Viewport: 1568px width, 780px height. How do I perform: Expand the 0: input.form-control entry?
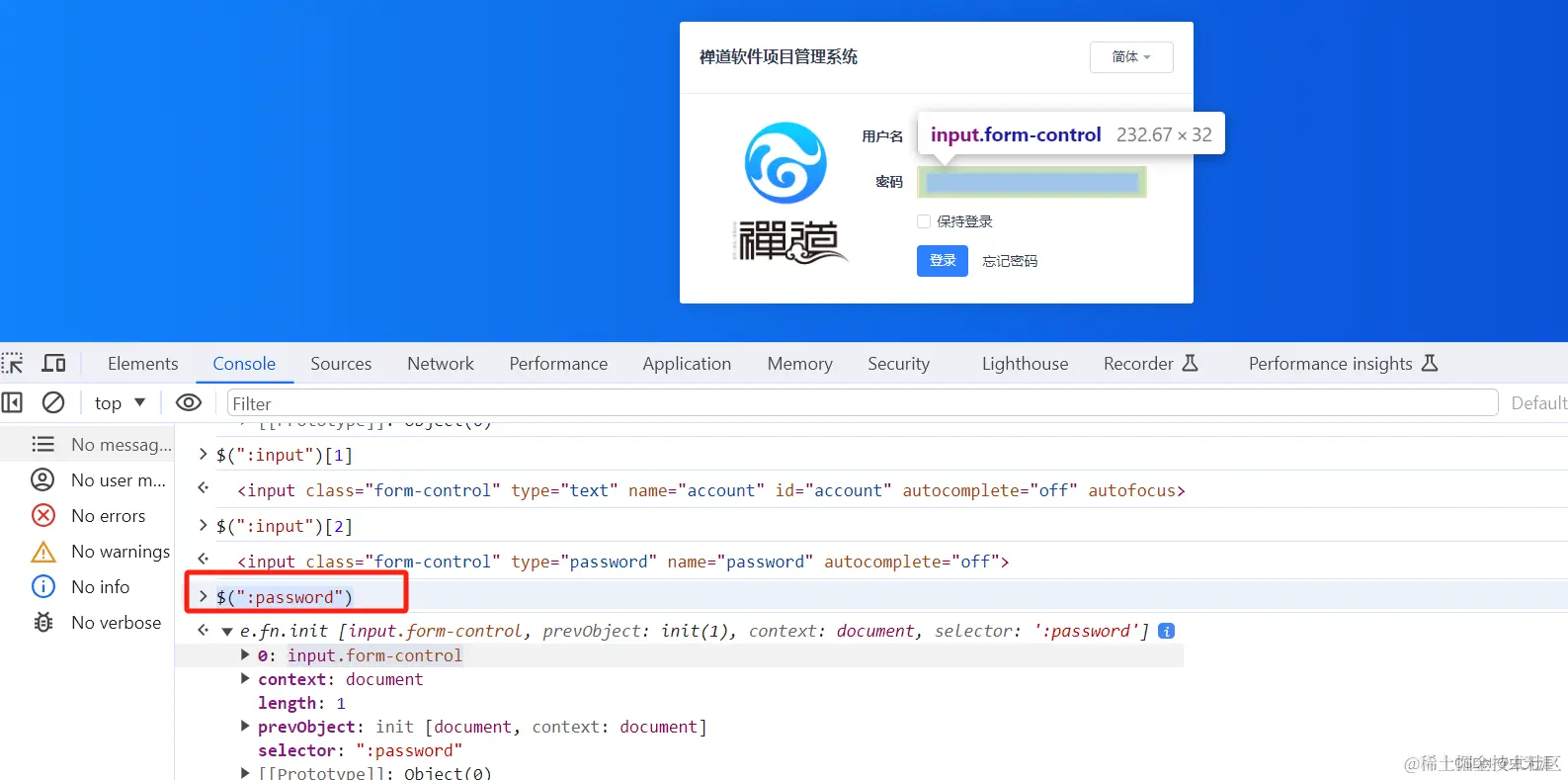246,654
